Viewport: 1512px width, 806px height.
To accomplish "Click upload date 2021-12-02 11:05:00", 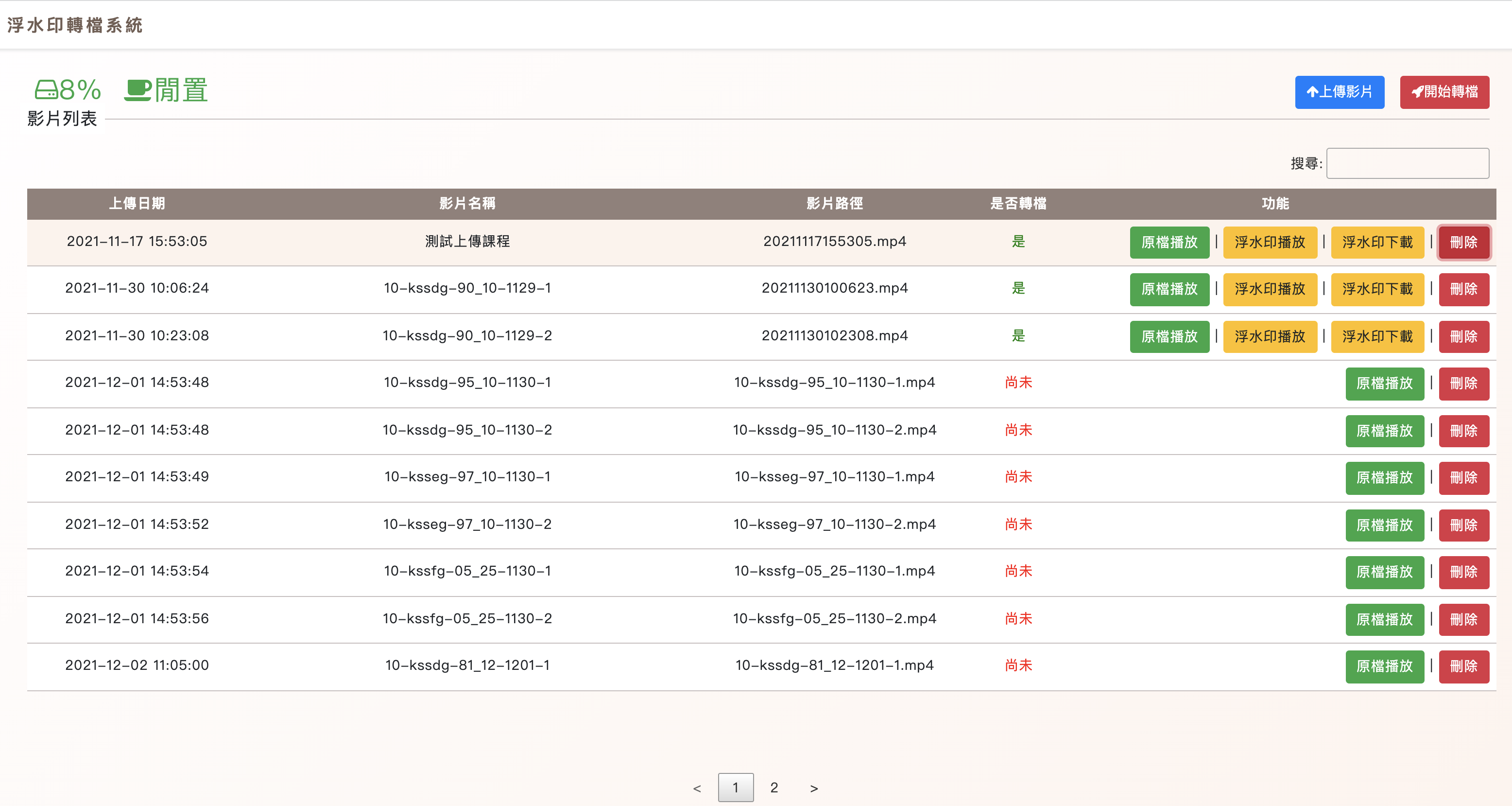I will (137, 666).
